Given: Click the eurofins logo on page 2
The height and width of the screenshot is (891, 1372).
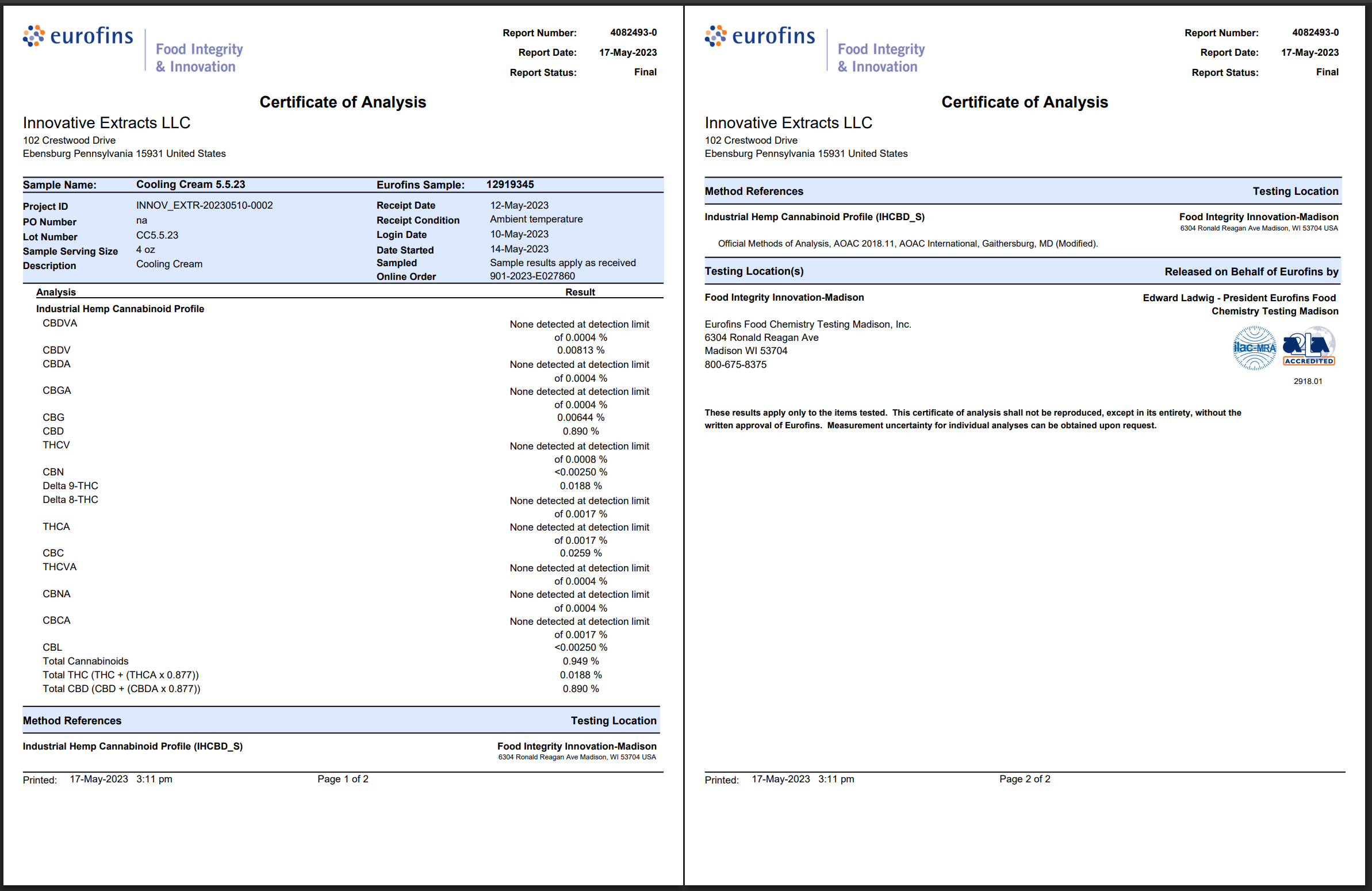Looking at the screenshot, I should [759, 36].
